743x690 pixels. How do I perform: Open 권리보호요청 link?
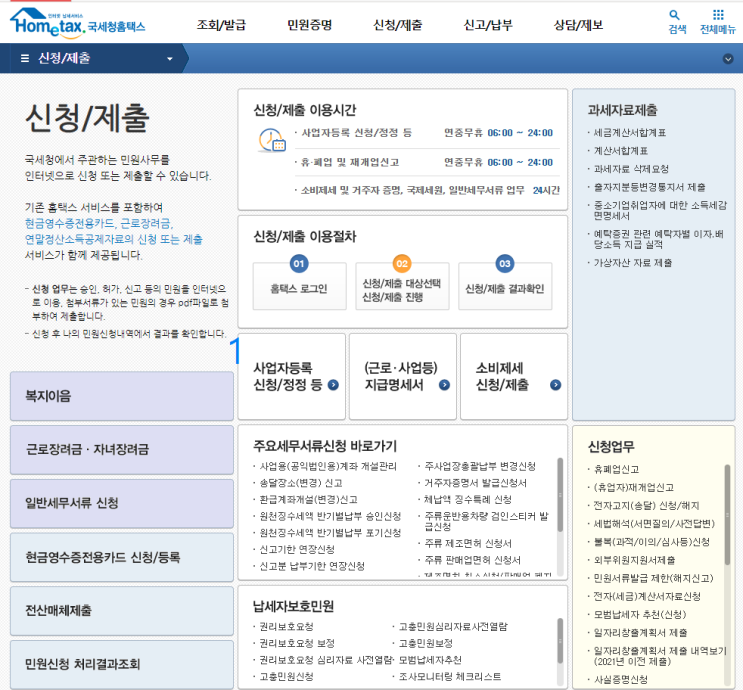(286, 626)
